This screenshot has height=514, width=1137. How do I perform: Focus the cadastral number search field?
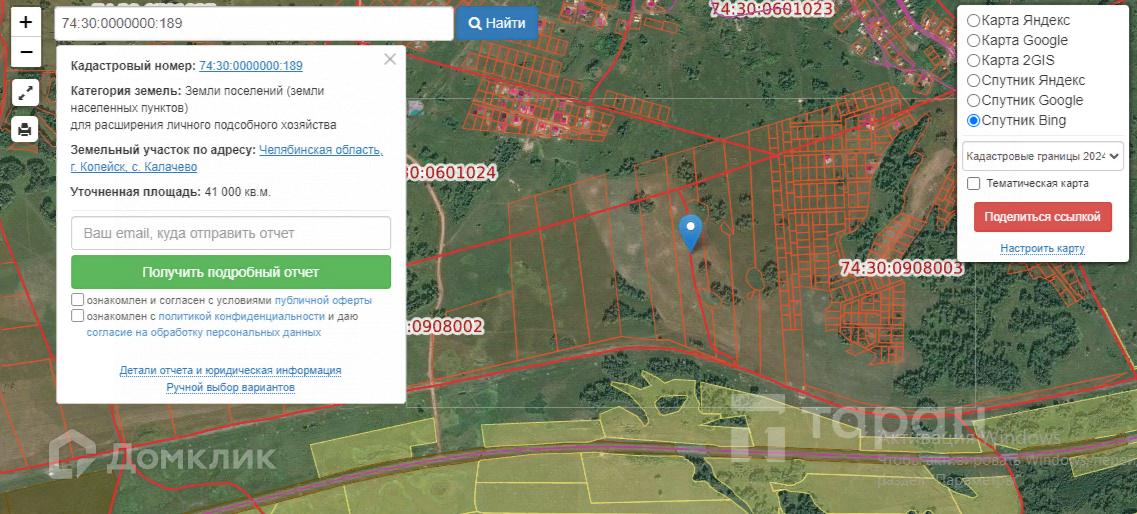click(254, 23)
